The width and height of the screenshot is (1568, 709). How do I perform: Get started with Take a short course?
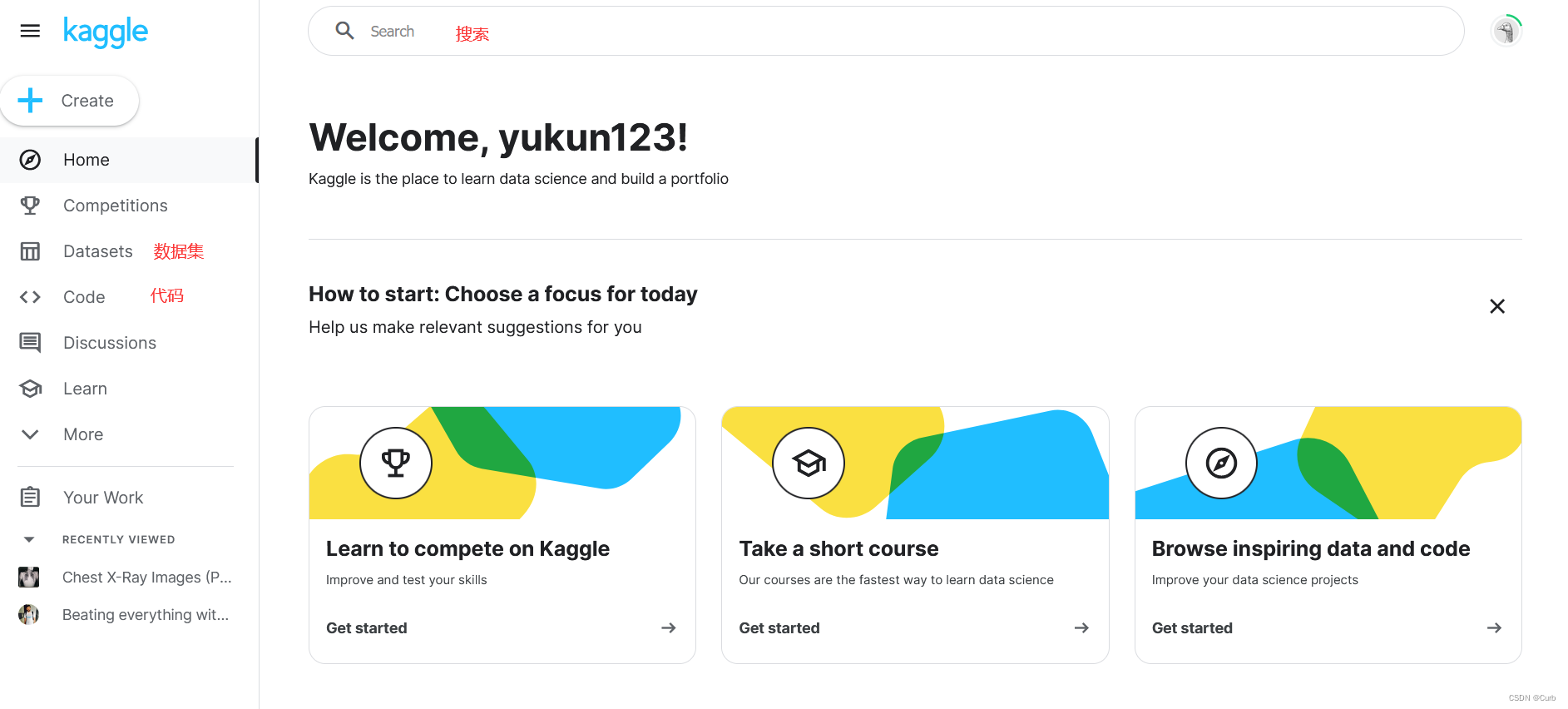pos(915,628)
